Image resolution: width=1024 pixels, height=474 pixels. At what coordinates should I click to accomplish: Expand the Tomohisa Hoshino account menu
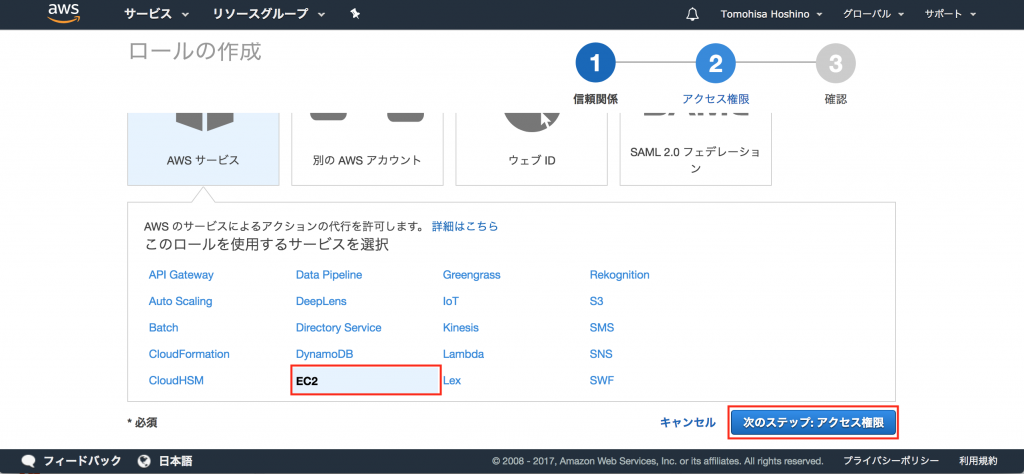[771, 14]
